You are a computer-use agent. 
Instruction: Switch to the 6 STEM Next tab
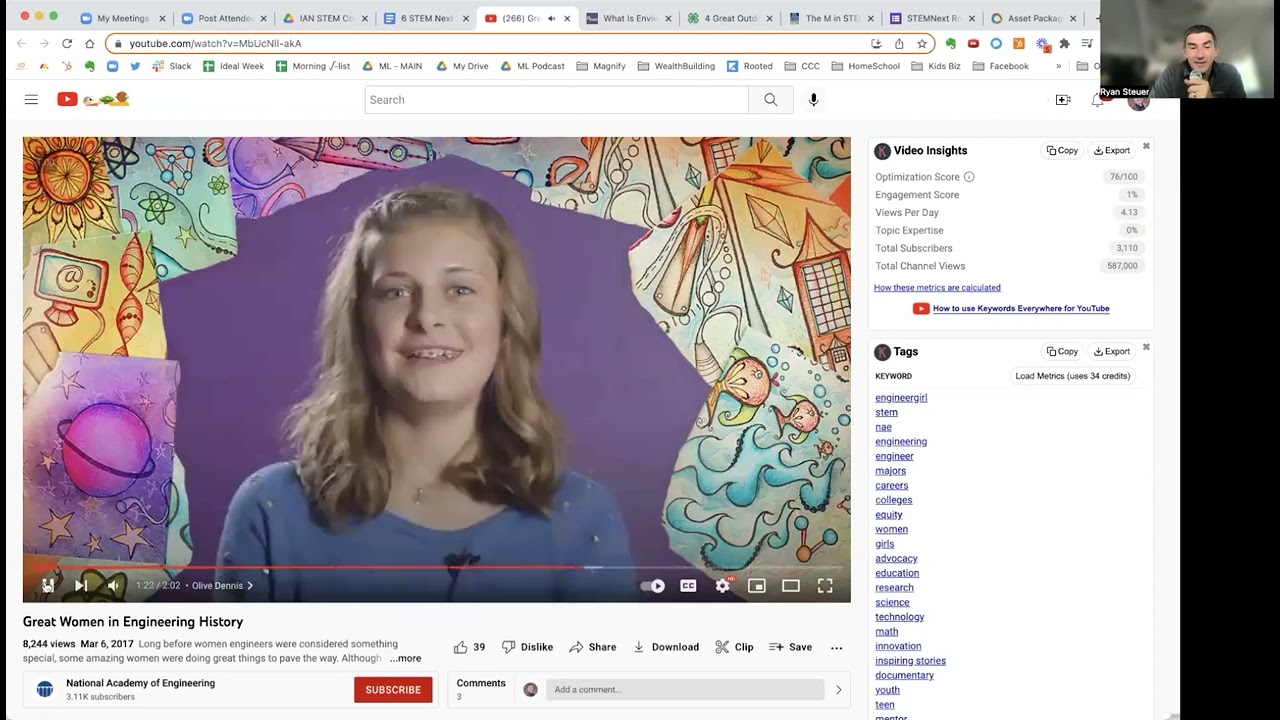426,18
